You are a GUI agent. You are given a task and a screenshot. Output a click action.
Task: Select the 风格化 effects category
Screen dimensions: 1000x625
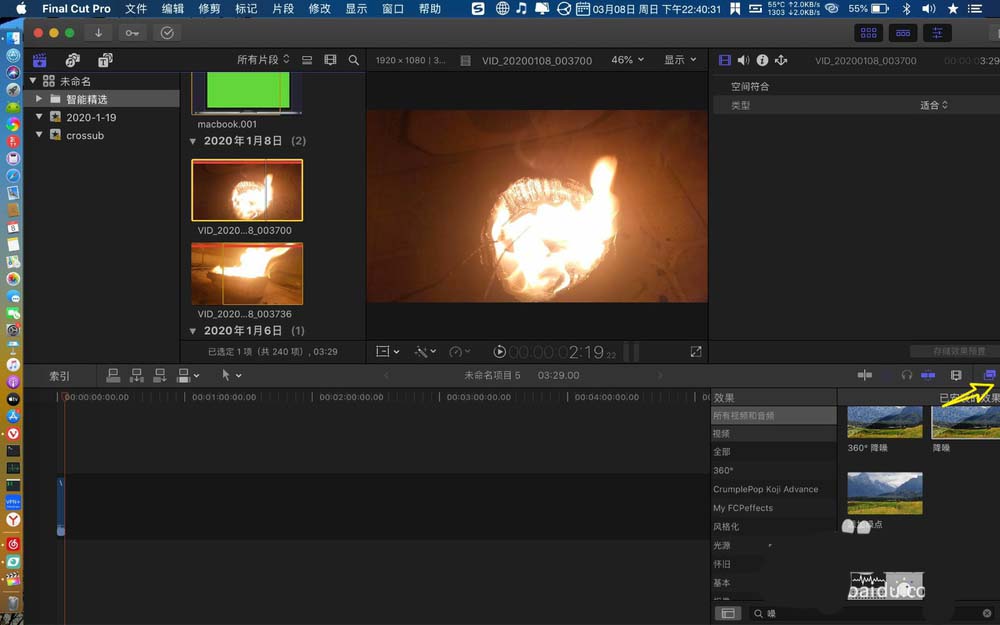726,526
